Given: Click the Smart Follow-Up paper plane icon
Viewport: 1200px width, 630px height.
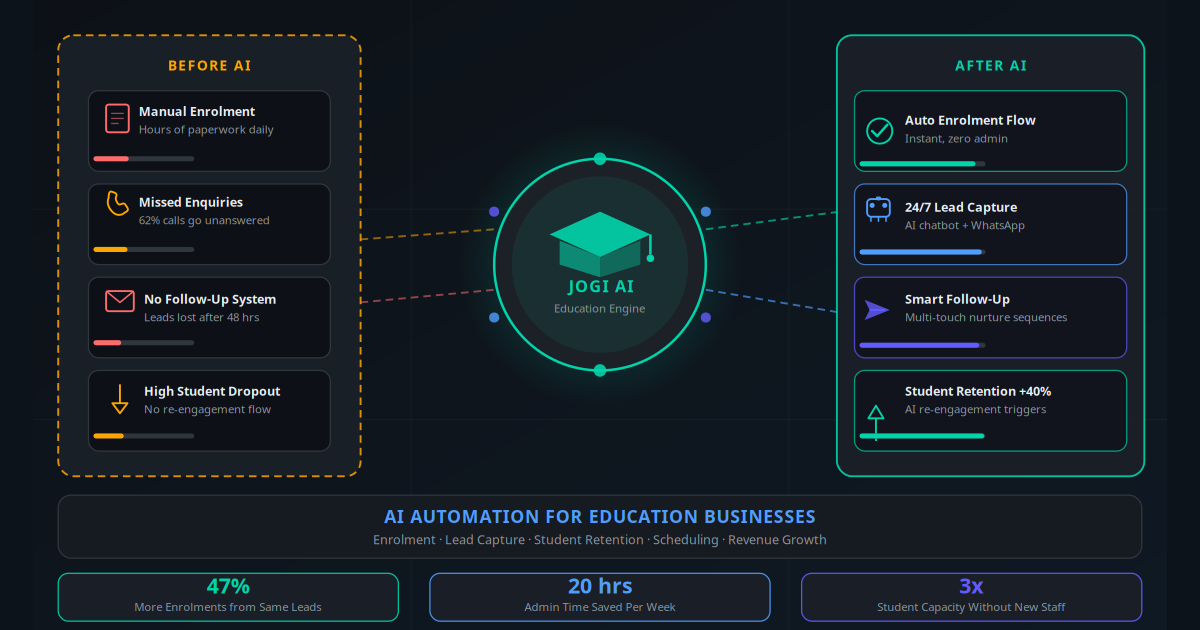Looking at the screenshot, I should click(877, 310).
